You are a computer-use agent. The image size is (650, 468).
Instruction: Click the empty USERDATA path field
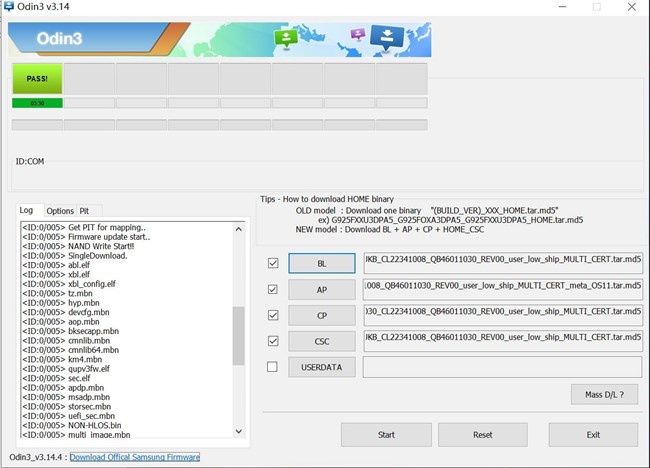tap(502, 367)
